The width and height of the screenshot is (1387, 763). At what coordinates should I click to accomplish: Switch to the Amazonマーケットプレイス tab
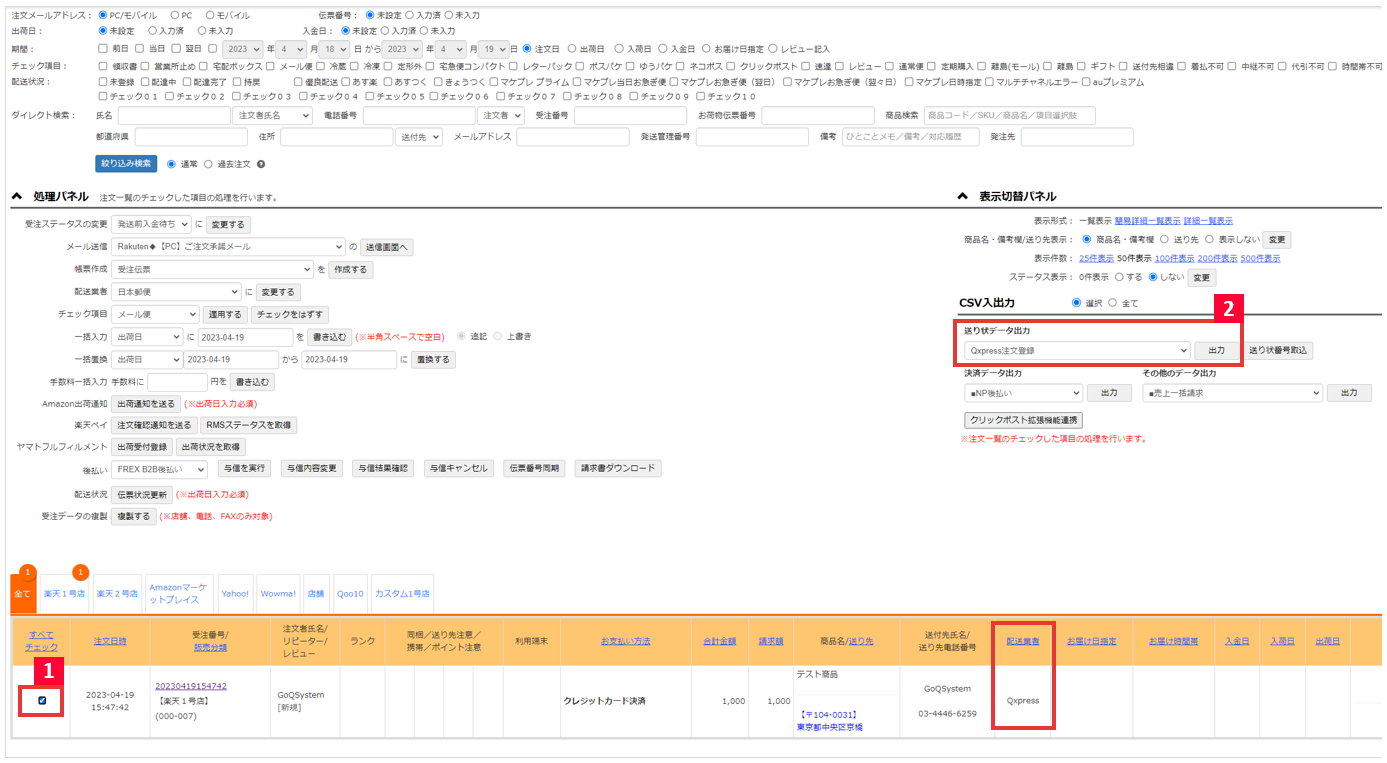(179, 592)
